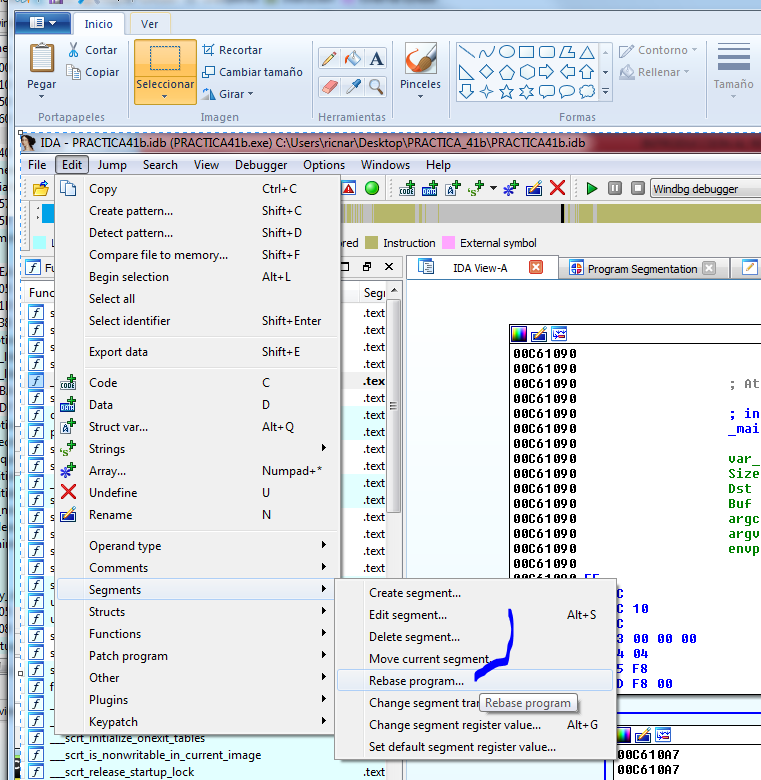This screenshot has height=780, width=761.
Task: Choose the Eraser tool
Action: point(328,87)
